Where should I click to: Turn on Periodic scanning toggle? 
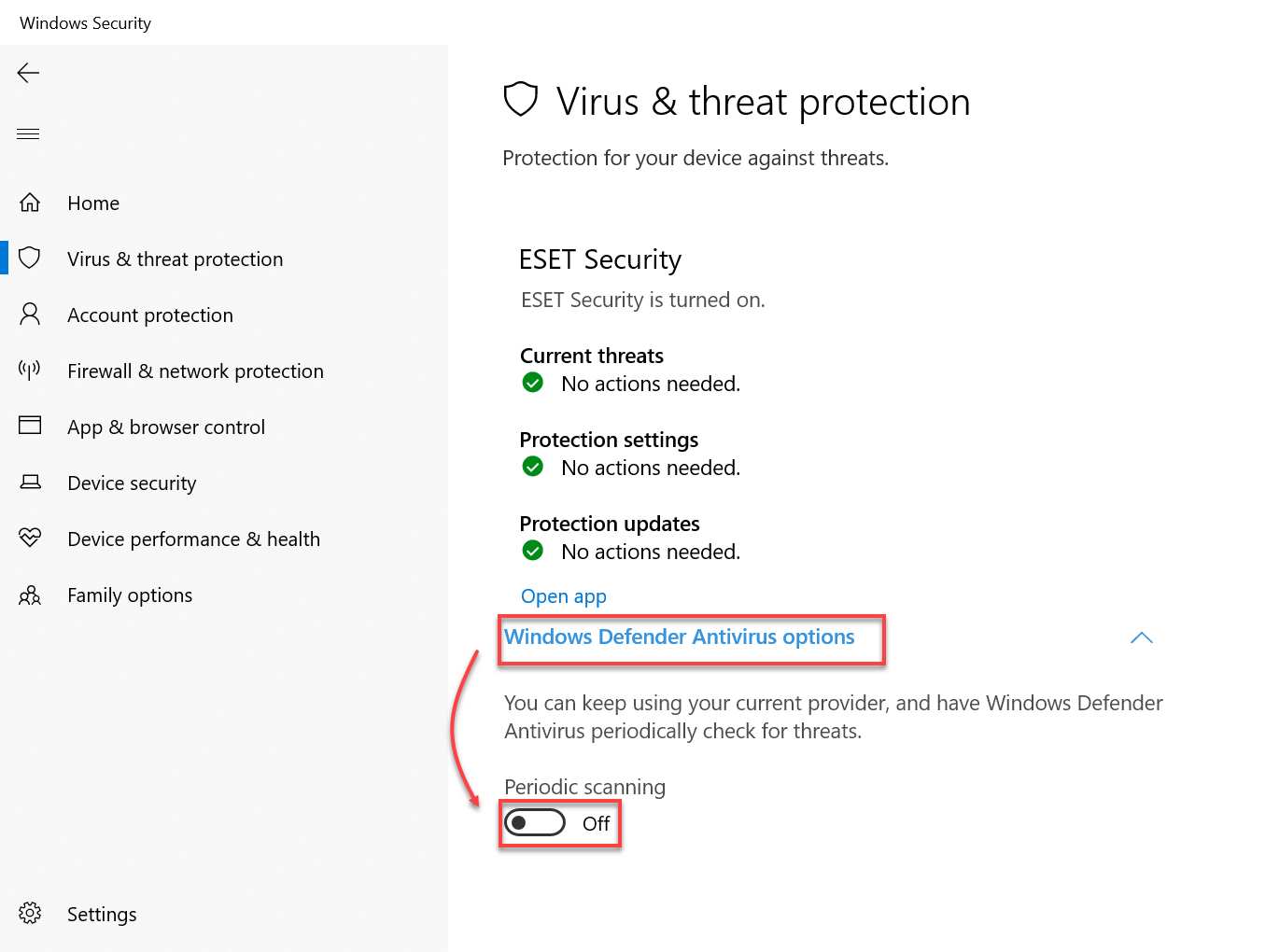click(x=535, y=823)
